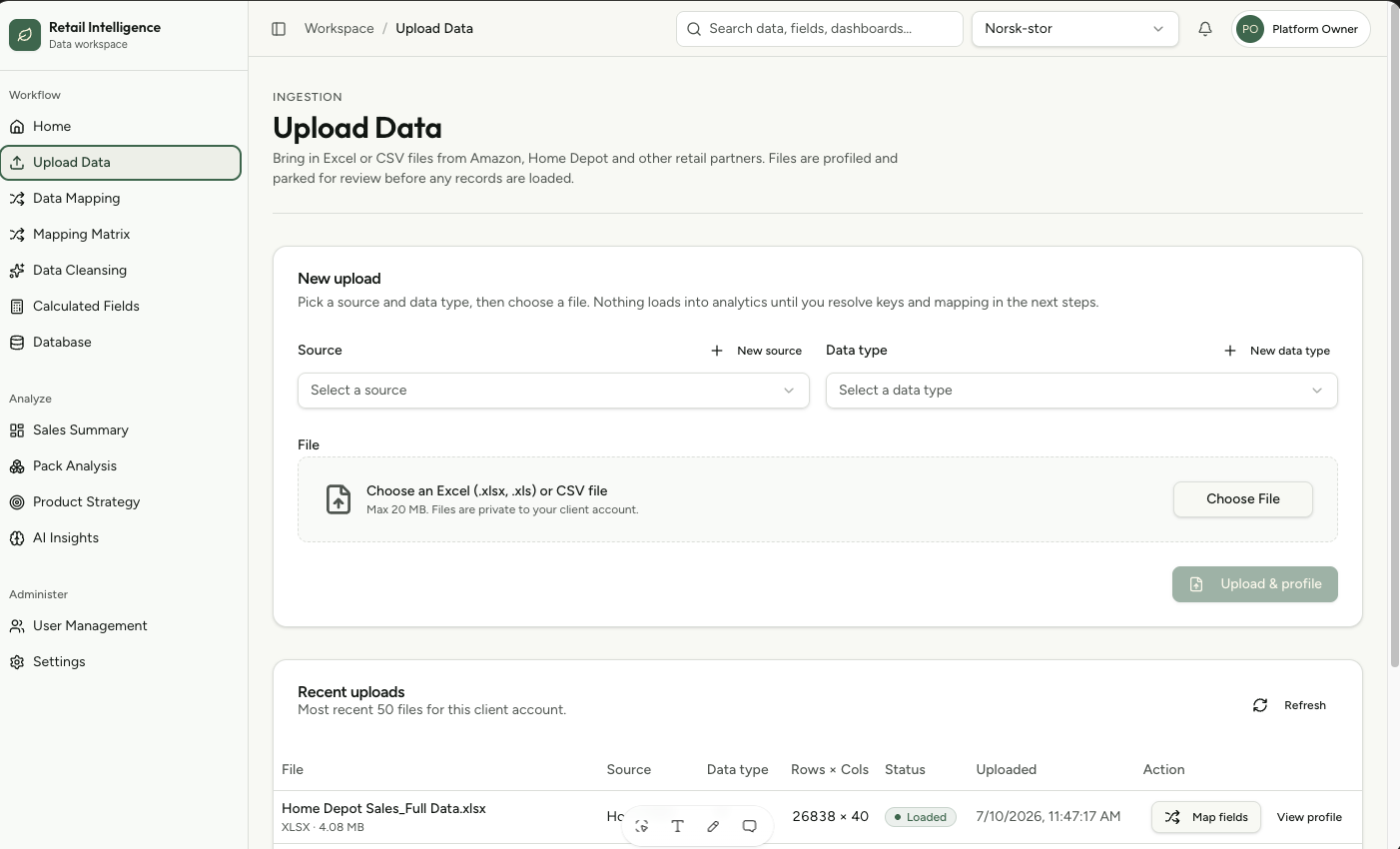This screenshot has height=849, width=1400.
Task: Open the Select a source dropdown
Action: coord(553,391)
